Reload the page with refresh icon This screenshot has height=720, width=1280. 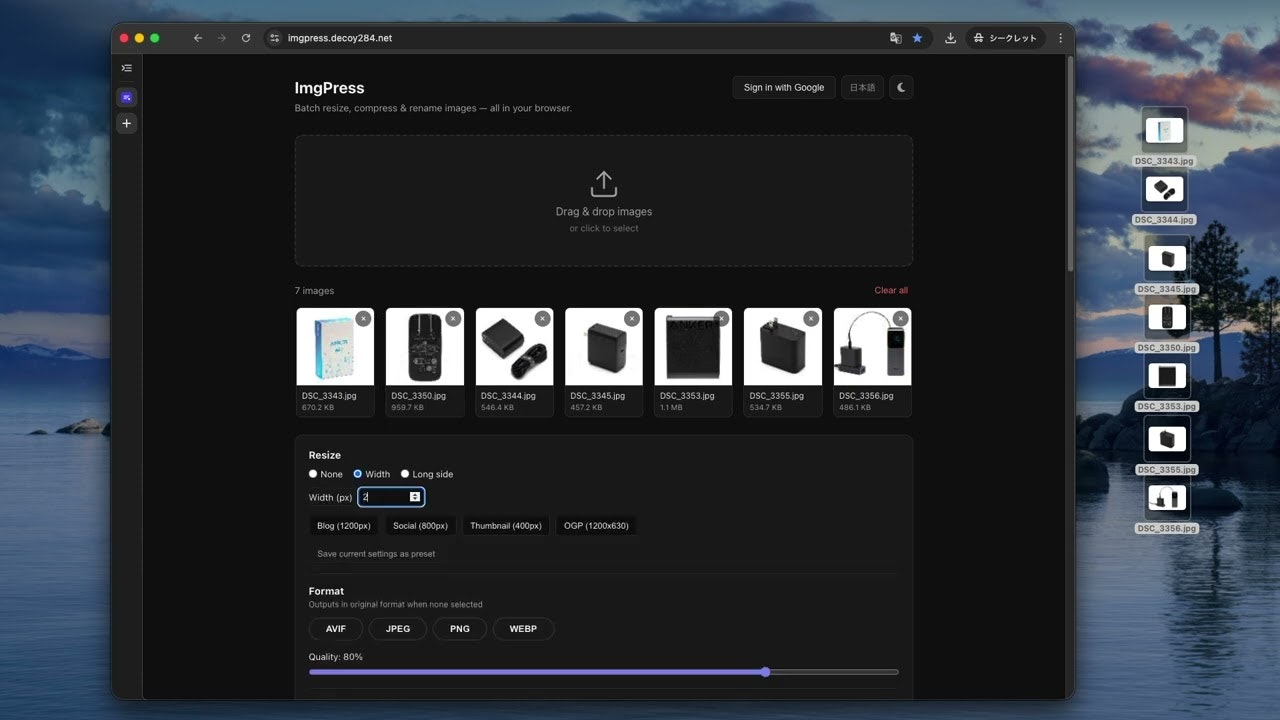[246, 38]
